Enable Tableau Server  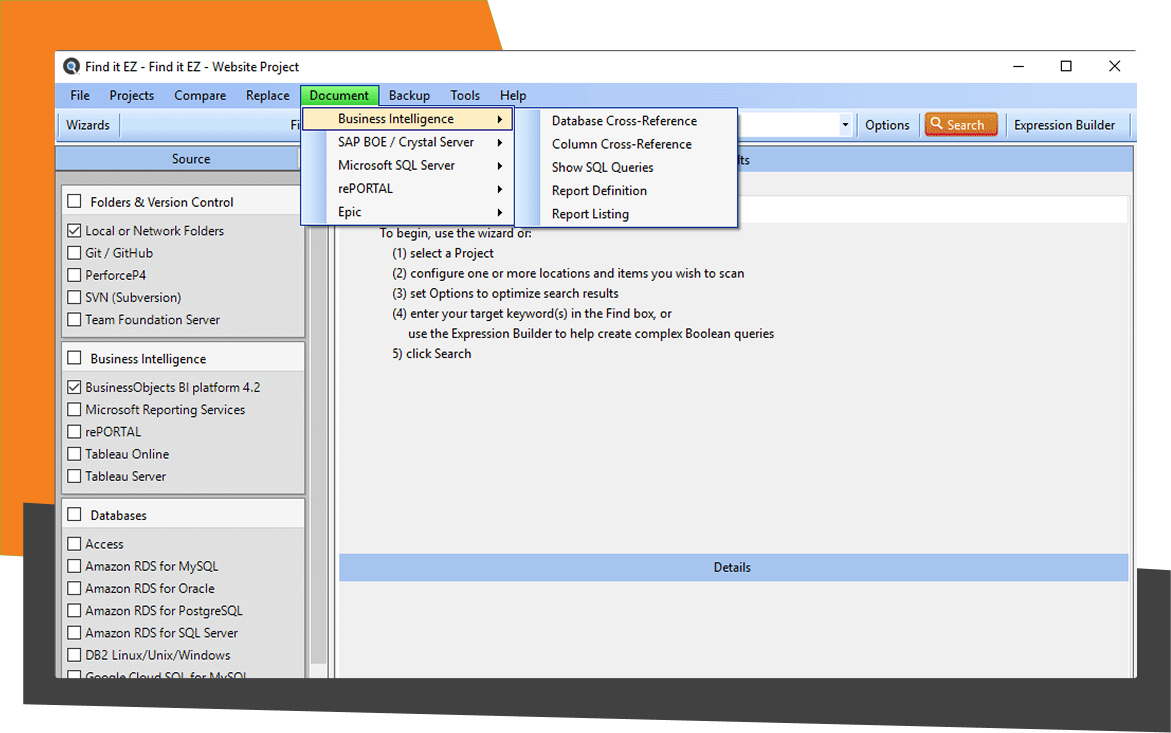(74, 476)
